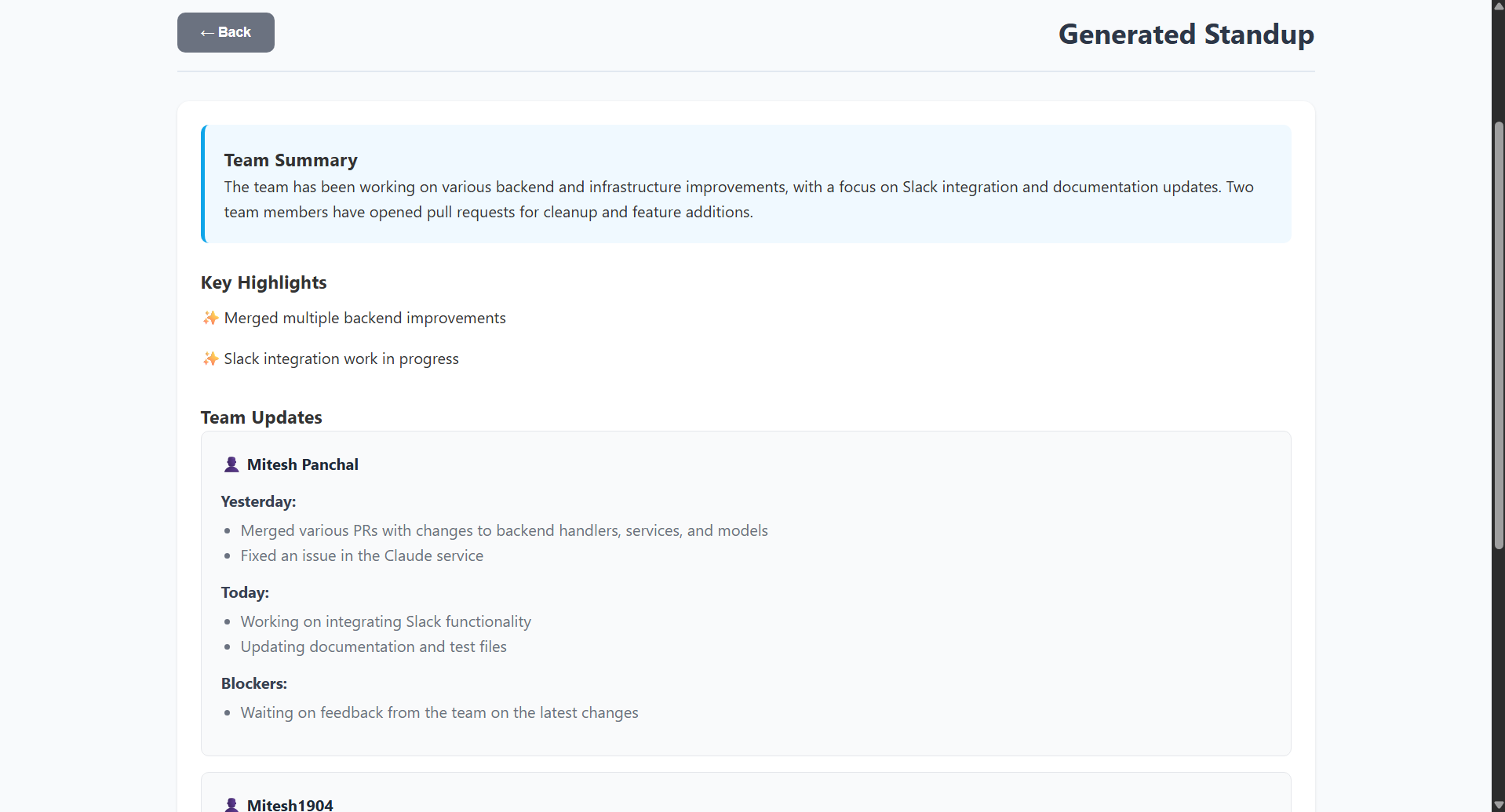Viewport: 1505px width, 812px height.
Task: Click the Blockers label in Mitesh Panchal's card
Action: (254, 683)
